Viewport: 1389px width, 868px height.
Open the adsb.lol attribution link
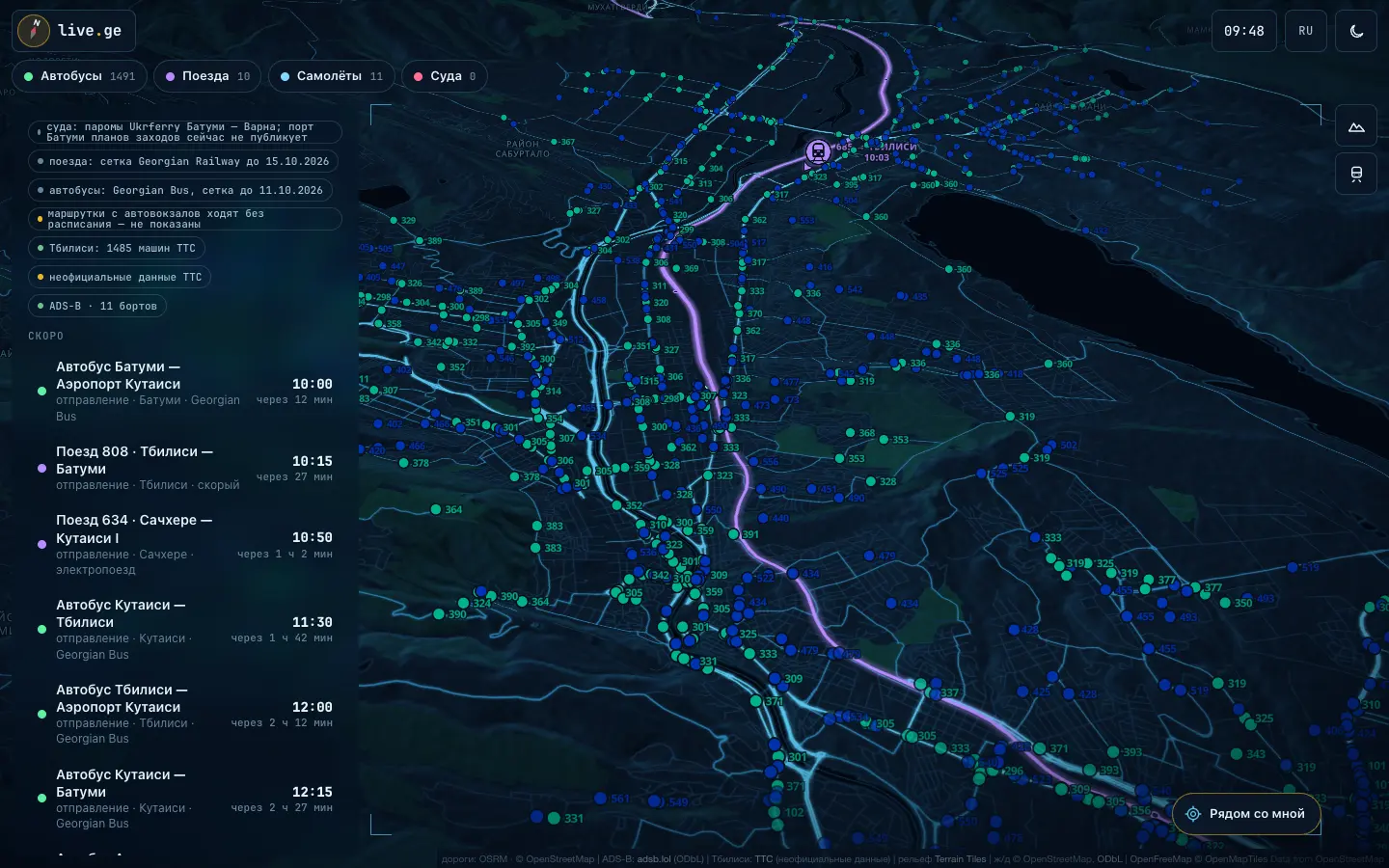tap(654, 859)
